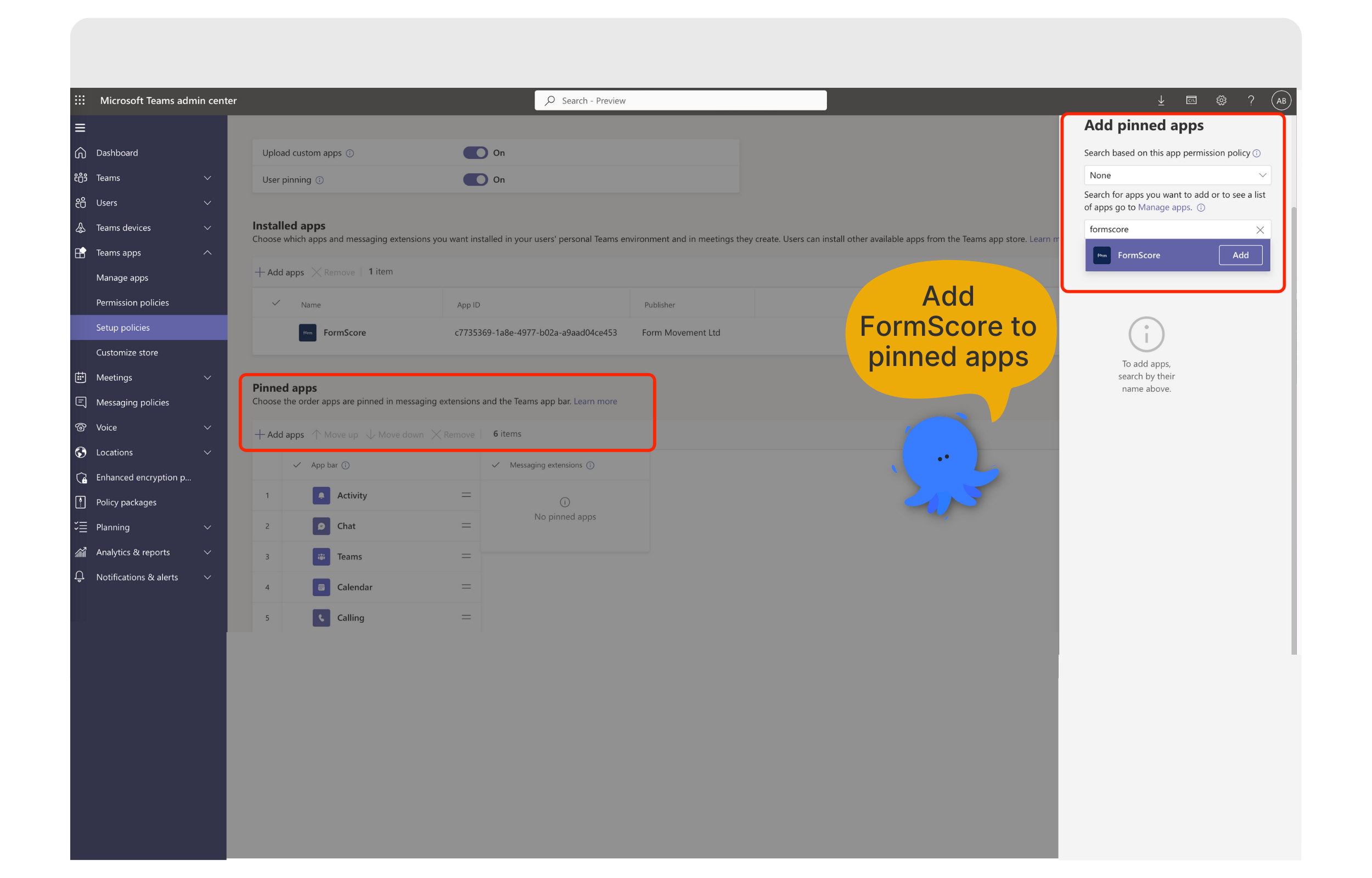Select all App bar items checkmark

(297, 465)
